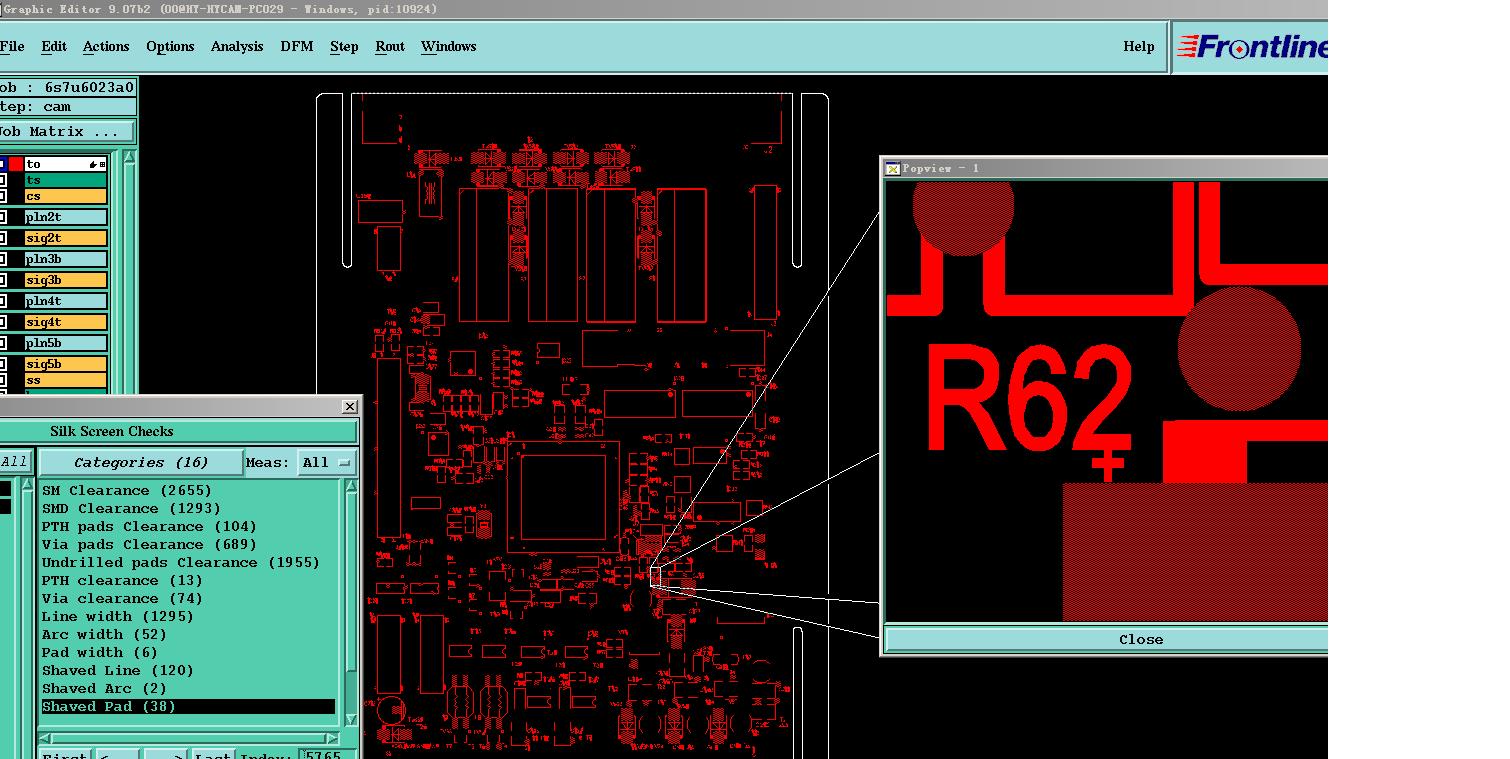This screenshot has width=1510, height=759.
Task: Toggle the checkbox for layer 'sig4t'
Action: tap(3, 322)
